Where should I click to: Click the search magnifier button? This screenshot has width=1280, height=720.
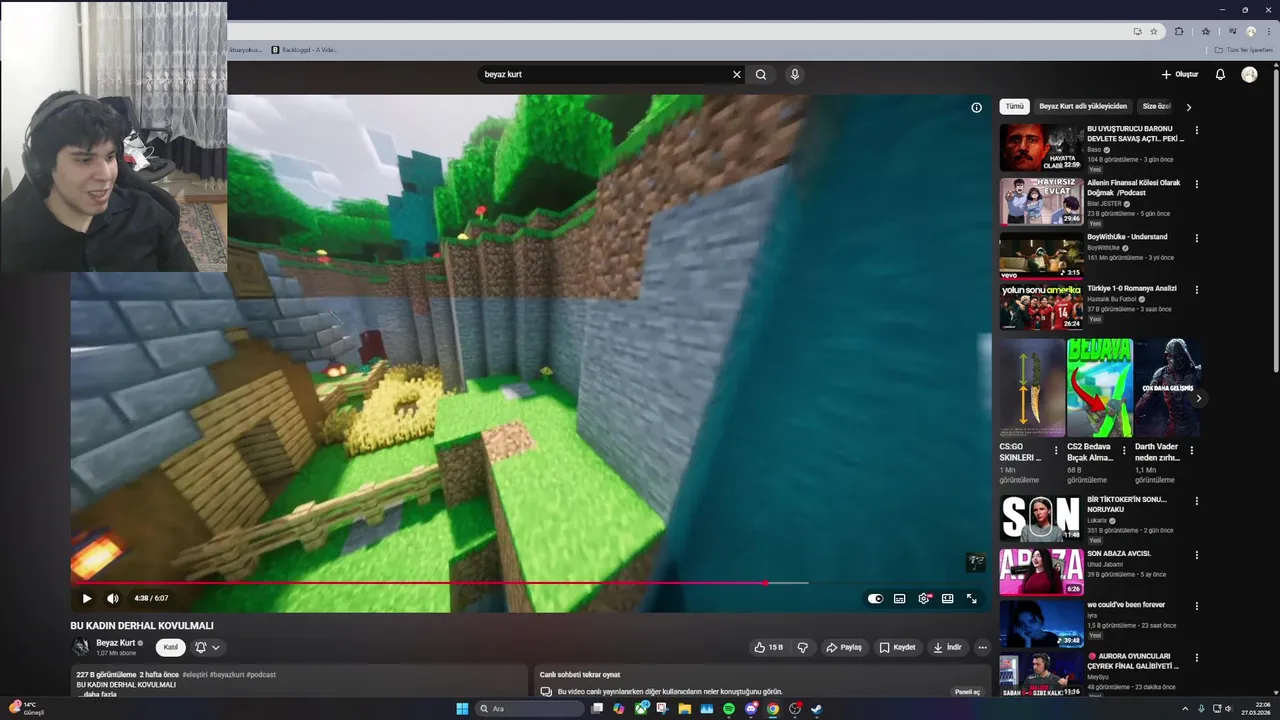761,74
